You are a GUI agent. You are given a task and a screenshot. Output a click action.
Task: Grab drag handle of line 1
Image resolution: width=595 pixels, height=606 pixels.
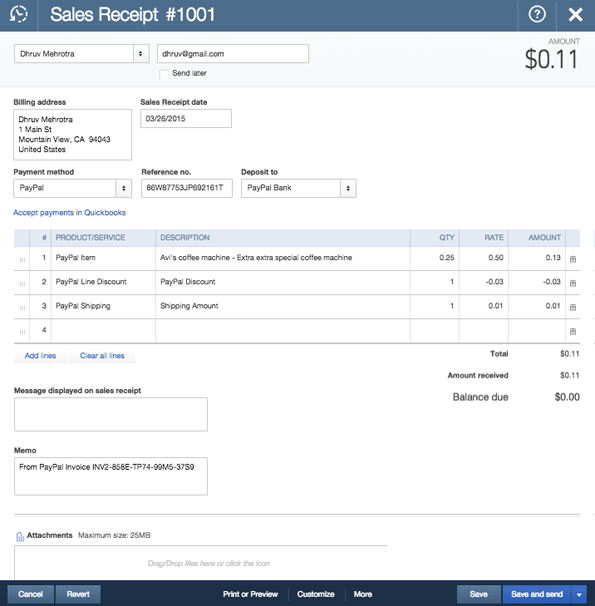[x=22, y=260]
